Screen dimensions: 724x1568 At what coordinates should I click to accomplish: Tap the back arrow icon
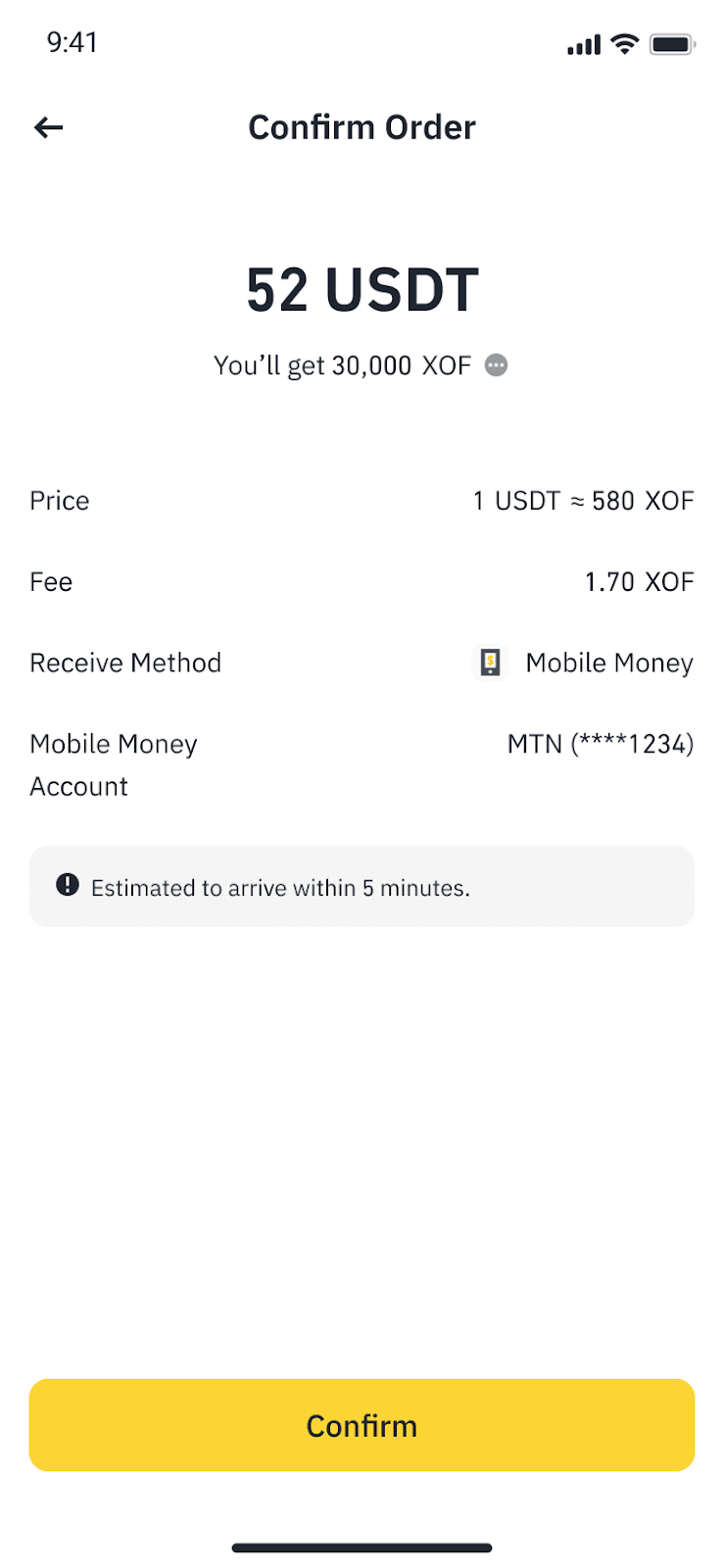[48, 127]
